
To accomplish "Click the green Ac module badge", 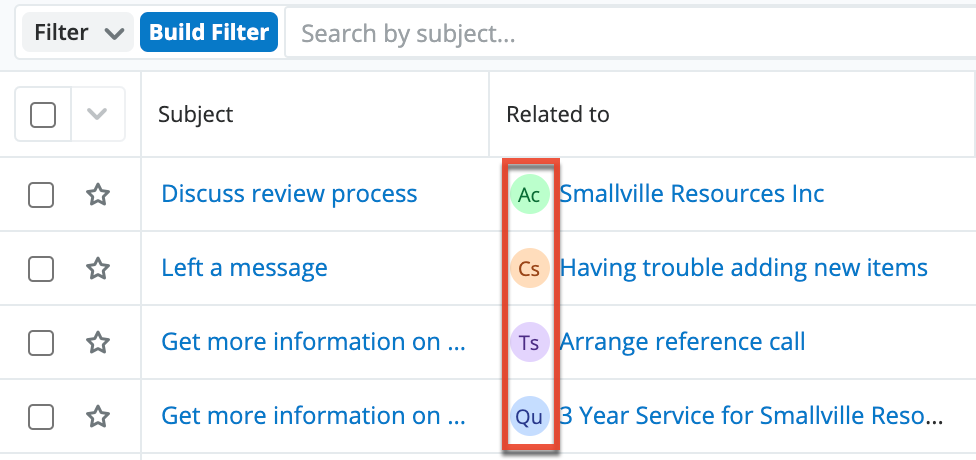I will tap(529, 194).
